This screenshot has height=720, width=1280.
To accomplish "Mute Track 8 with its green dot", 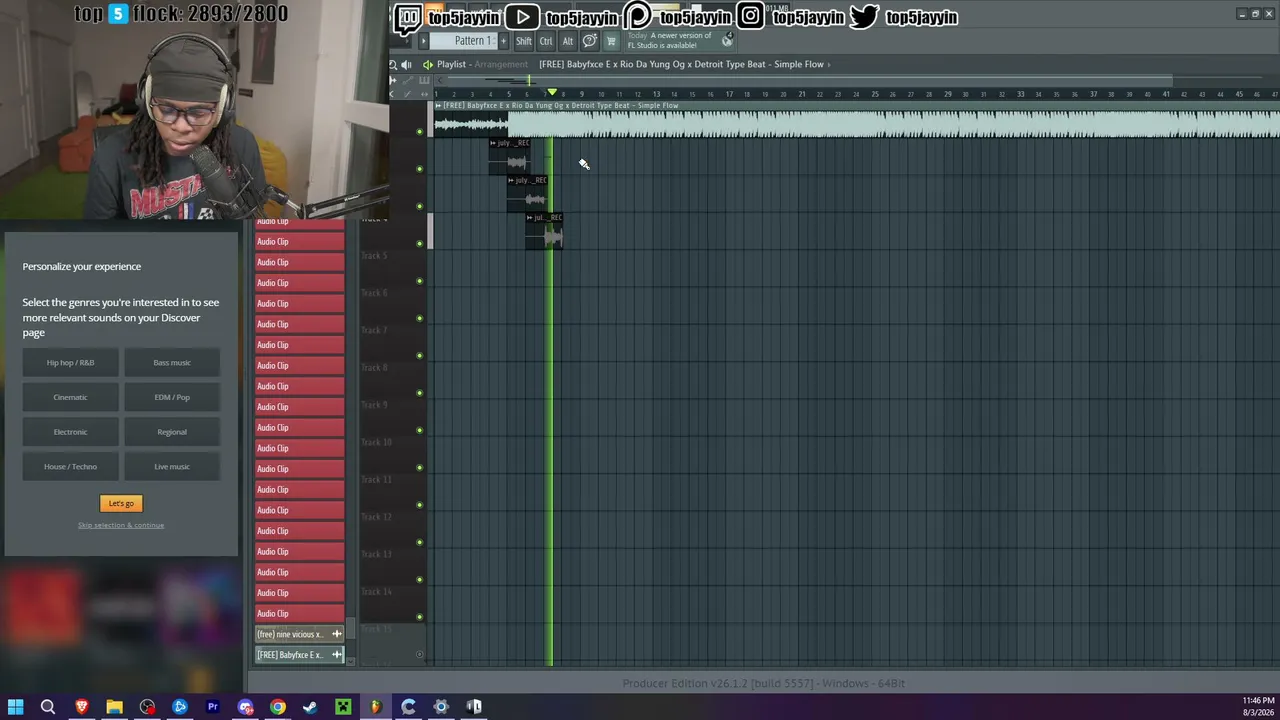I will click(x=419, y=393).
